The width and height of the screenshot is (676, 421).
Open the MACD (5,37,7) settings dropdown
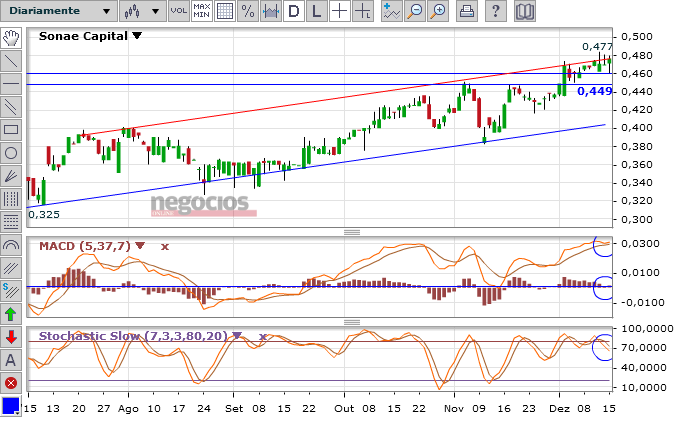[140, 246]
